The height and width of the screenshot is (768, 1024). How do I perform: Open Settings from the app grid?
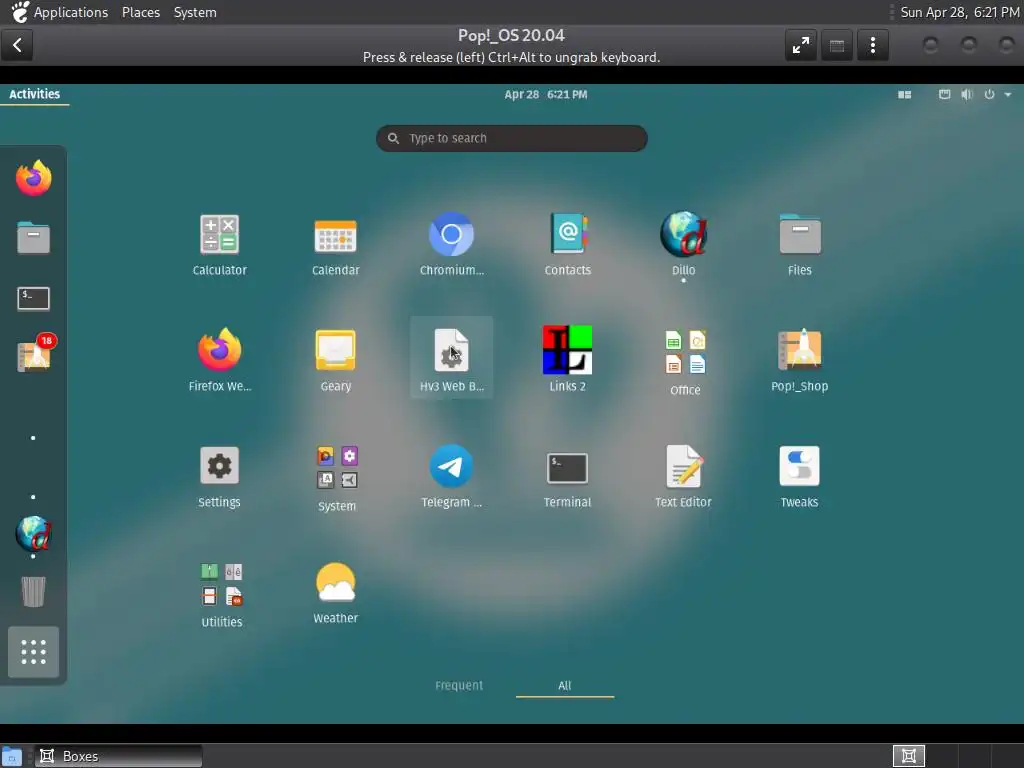pyautogui.click(x=219, y=477)
